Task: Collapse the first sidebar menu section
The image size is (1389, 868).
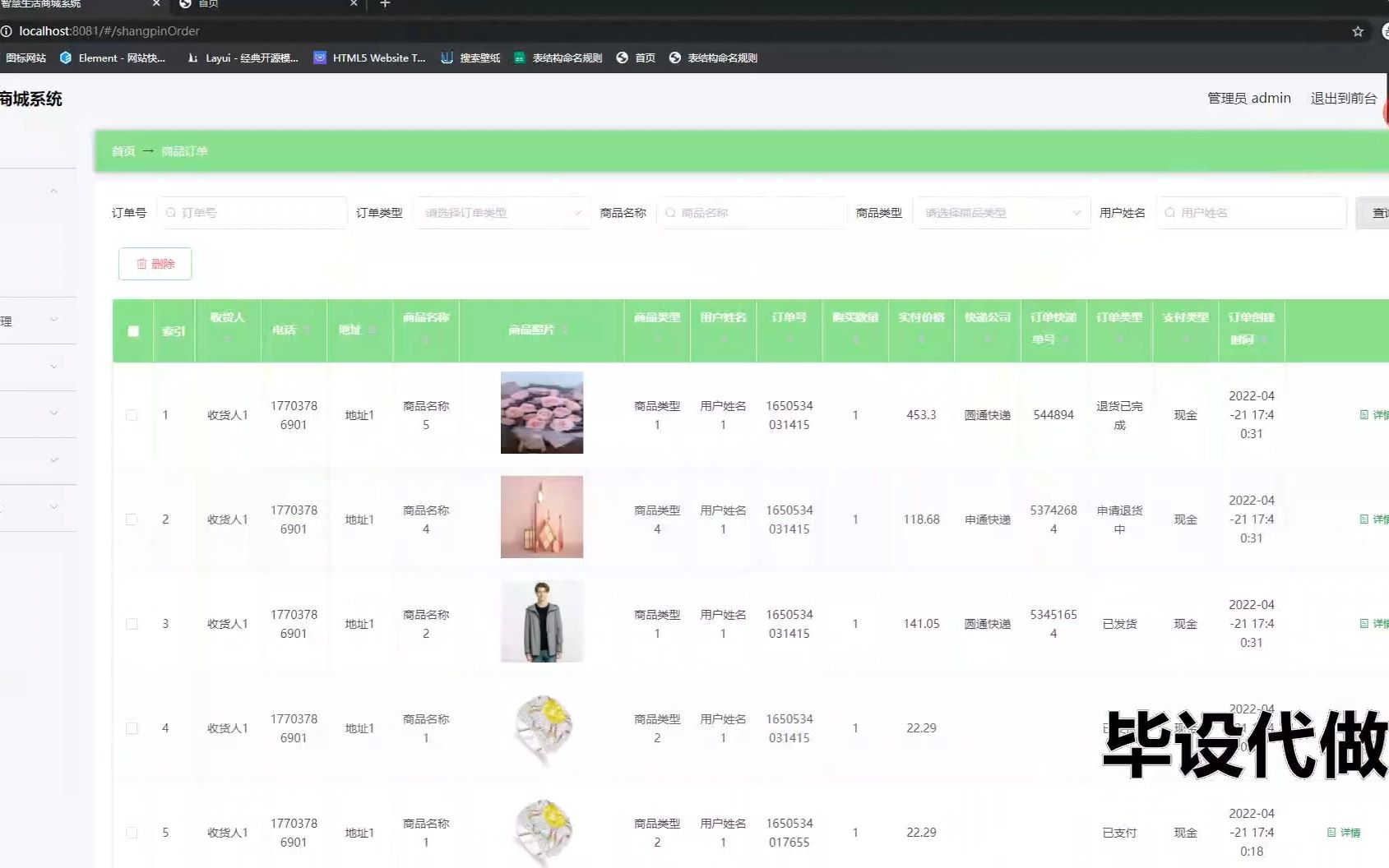Action: pyautogui.click(x=53, y=192)
